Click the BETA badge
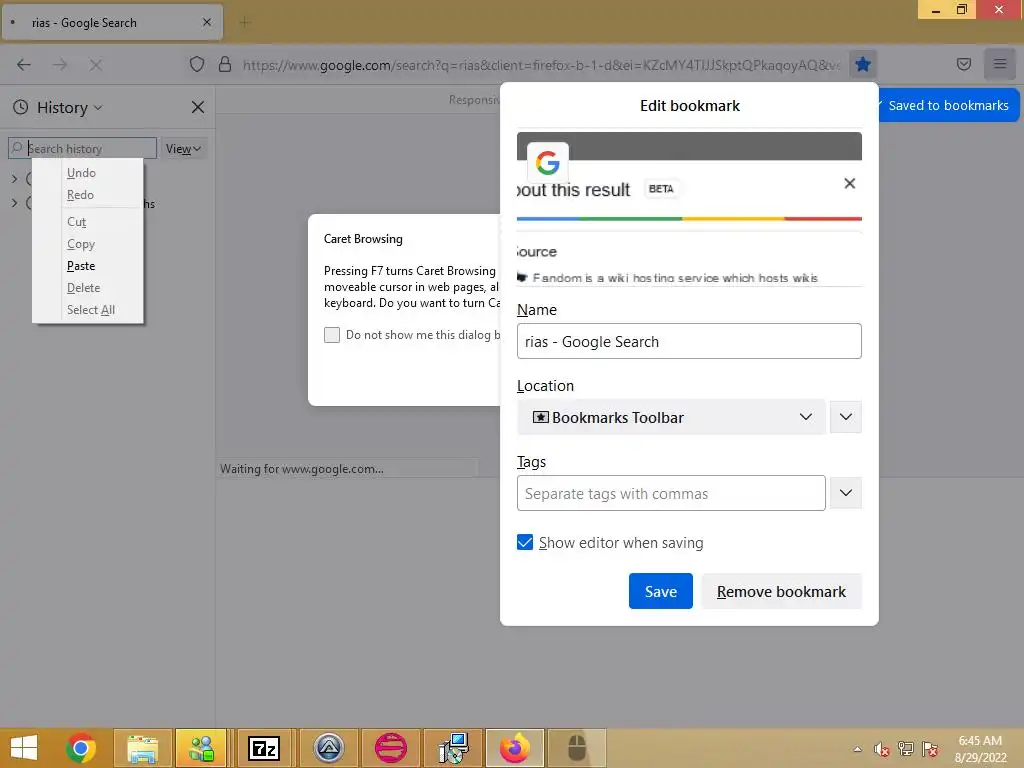1024x768 pixels. pos(661,189)
